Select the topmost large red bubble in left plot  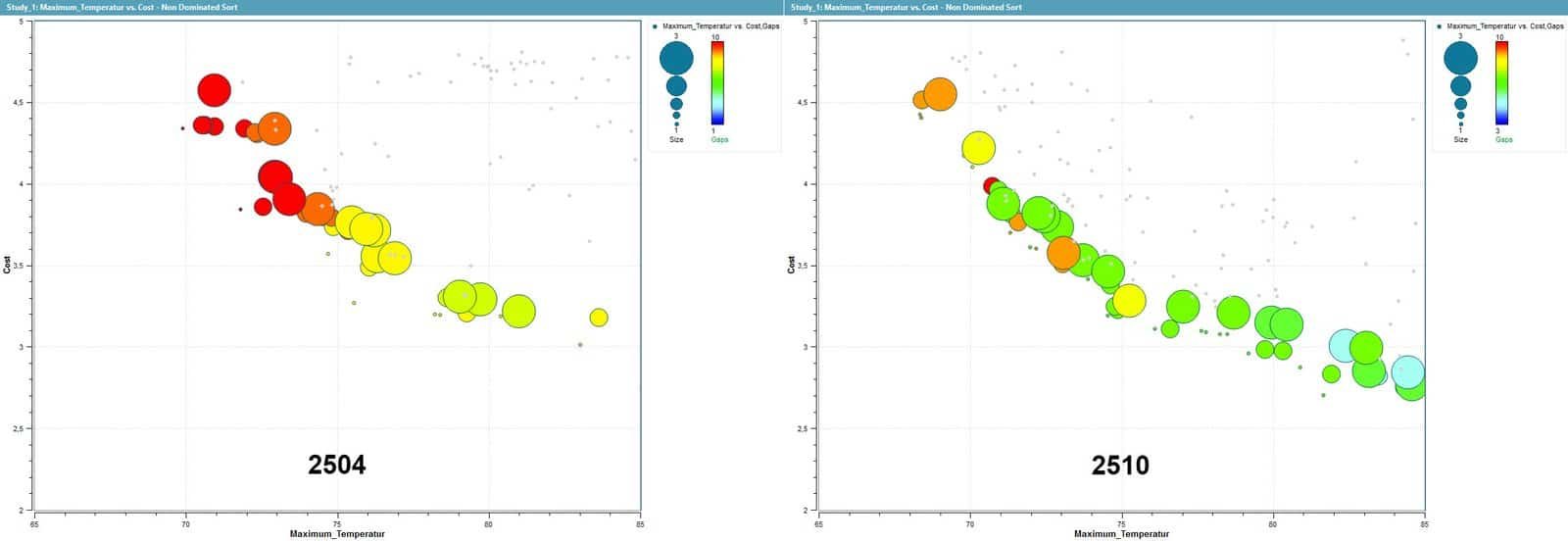click(214, 90)
